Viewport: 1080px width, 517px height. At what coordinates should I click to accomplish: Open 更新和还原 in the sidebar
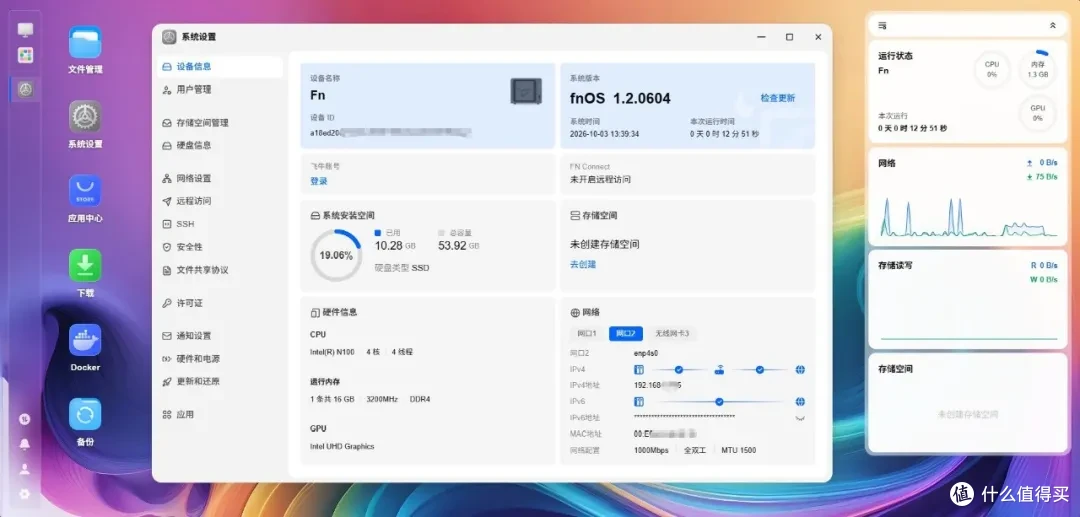(x=220, y=381)
